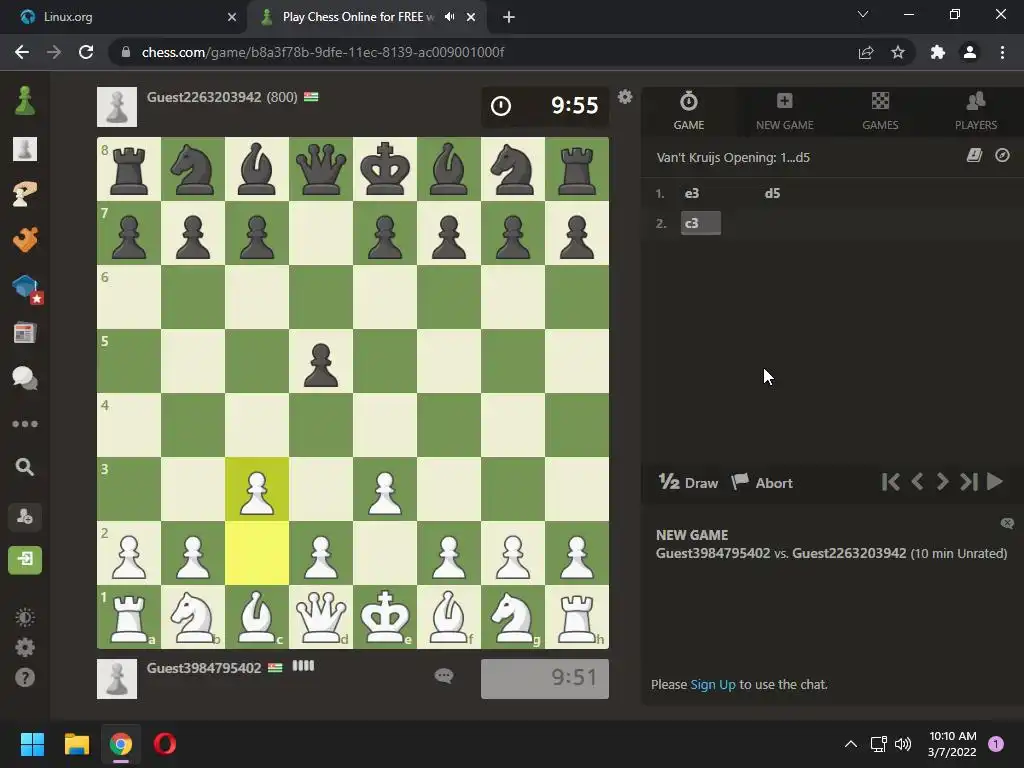The height and width of the screenshot is (768, 1024).
Task: Open the Play pawn-board icon in sidebar
Action: click(25, 149)
